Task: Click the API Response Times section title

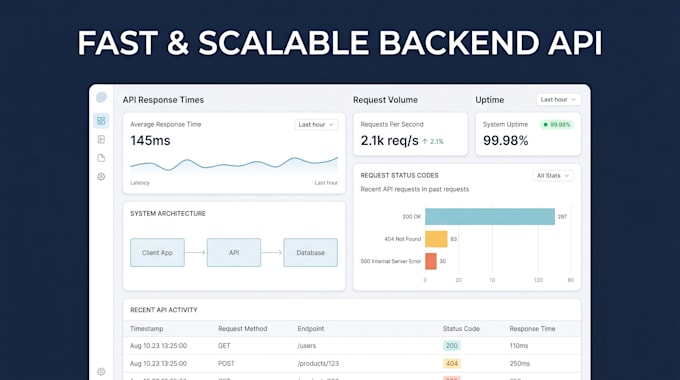Action: 163,100
